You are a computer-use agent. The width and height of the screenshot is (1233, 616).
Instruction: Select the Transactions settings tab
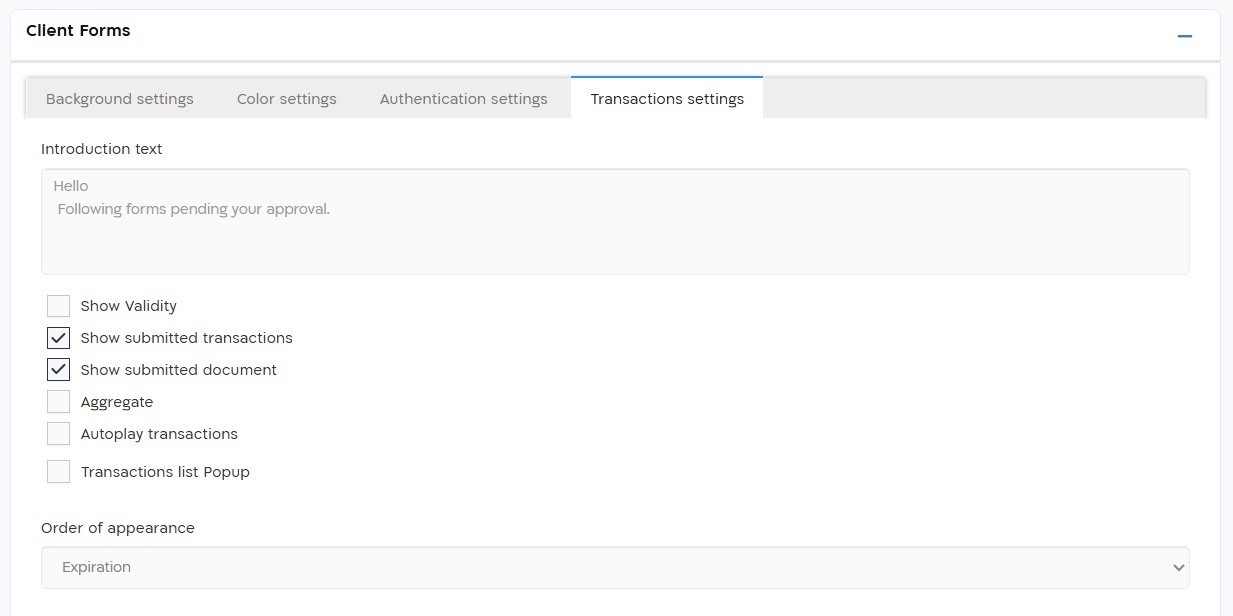pyautogui.click(x=667, y=98)
